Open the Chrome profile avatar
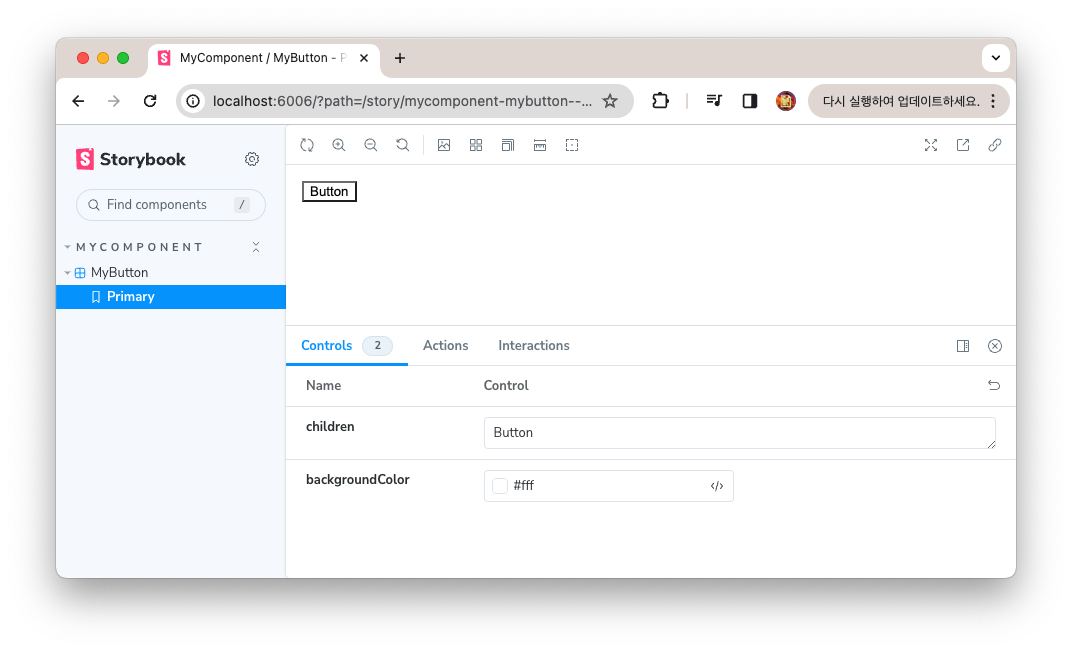 pyautogui.click(x=786, y=101)
